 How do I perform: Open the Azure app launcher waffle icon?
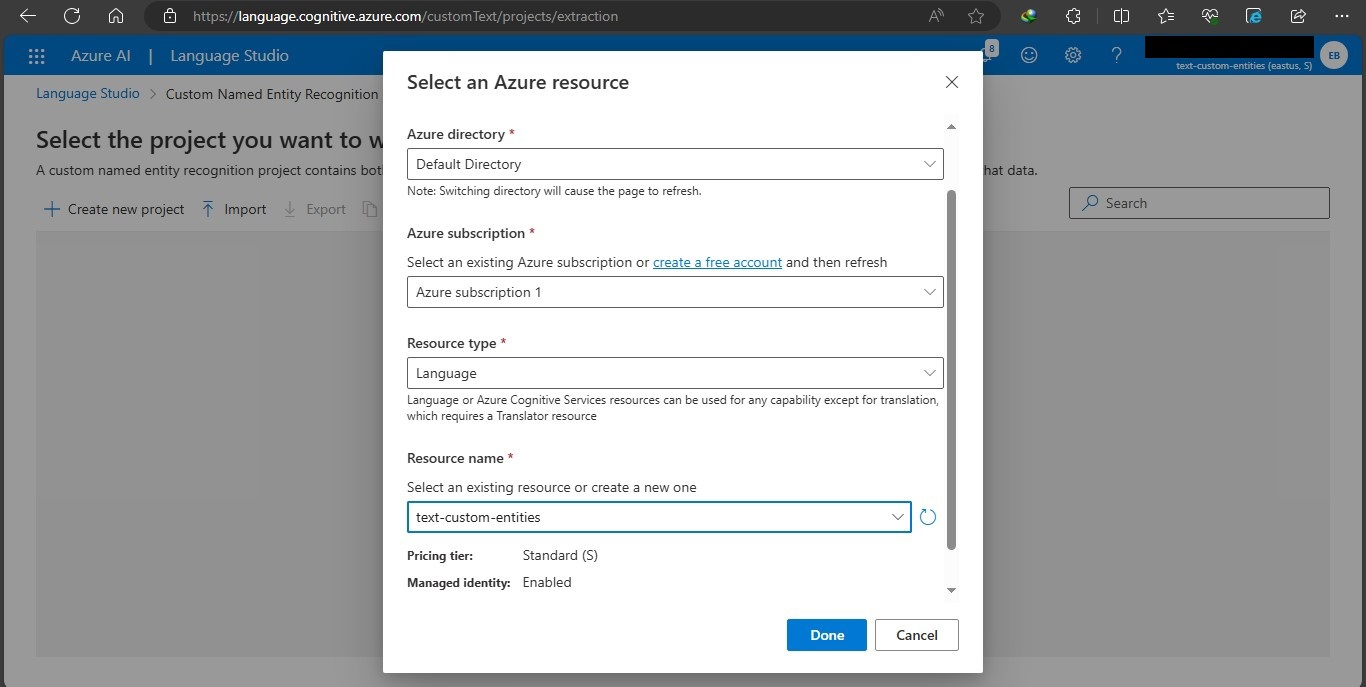pos(37,56)
